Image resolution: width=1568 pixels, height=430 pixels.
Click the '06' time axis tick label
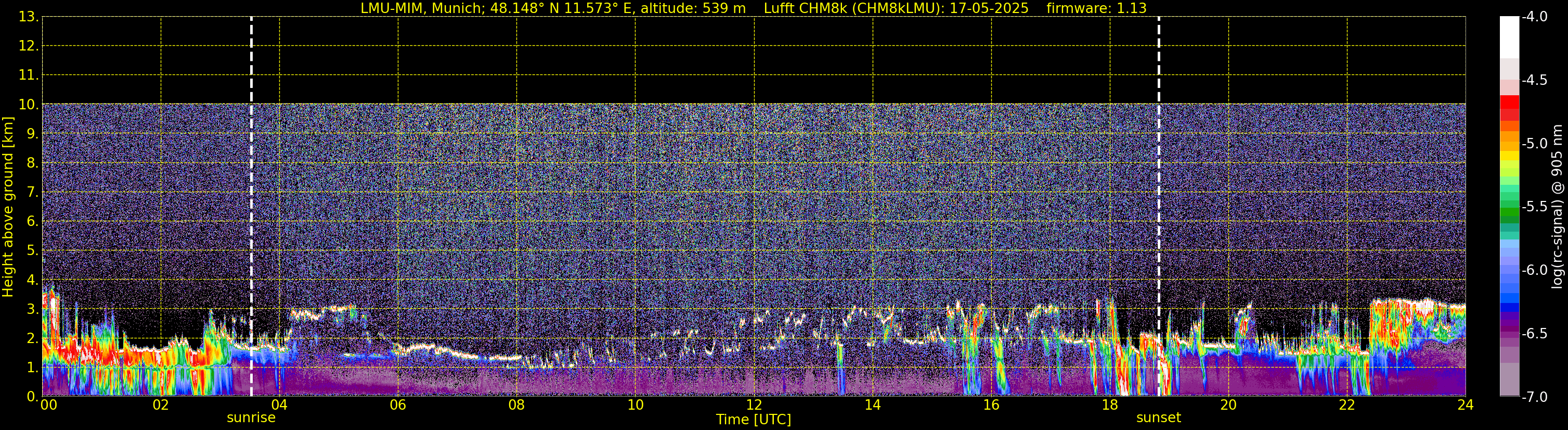pos(398,406)
